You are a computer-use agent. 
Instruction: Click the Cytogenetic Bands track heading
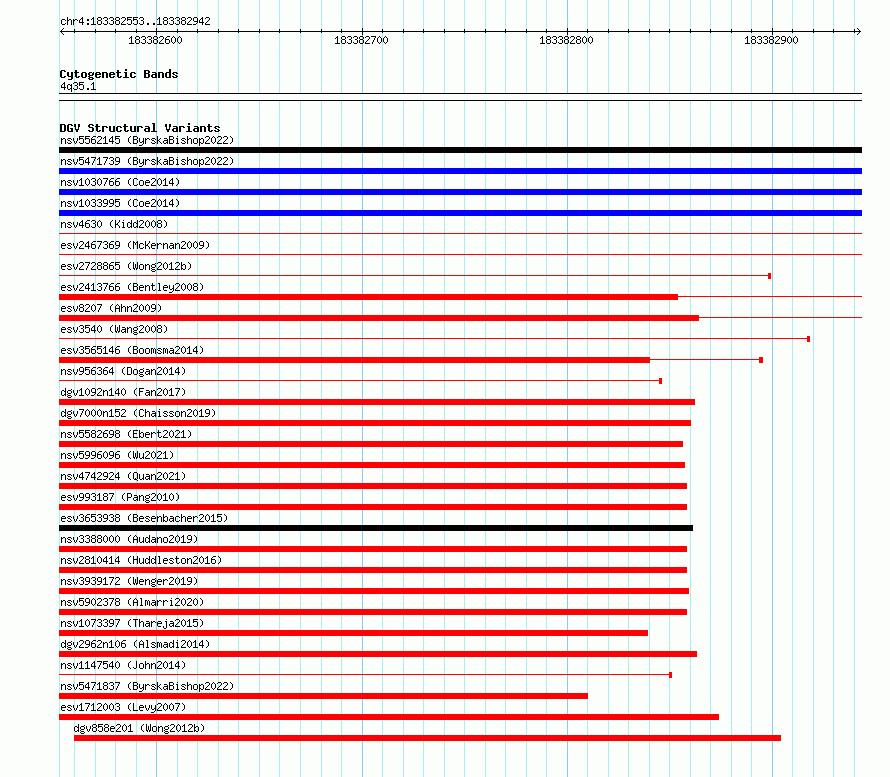pos(119,74)
